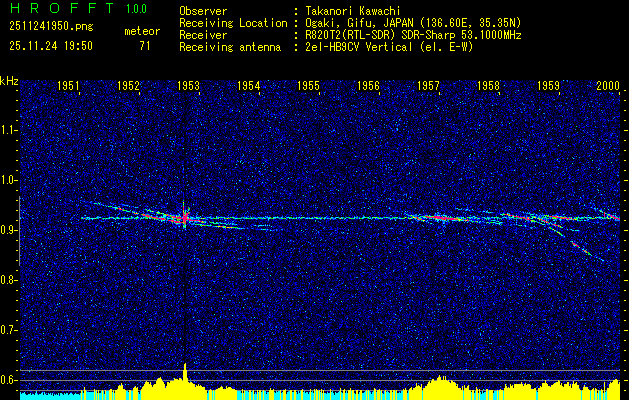
Task: Click the 1956 time marker
Action: point(368,85)
